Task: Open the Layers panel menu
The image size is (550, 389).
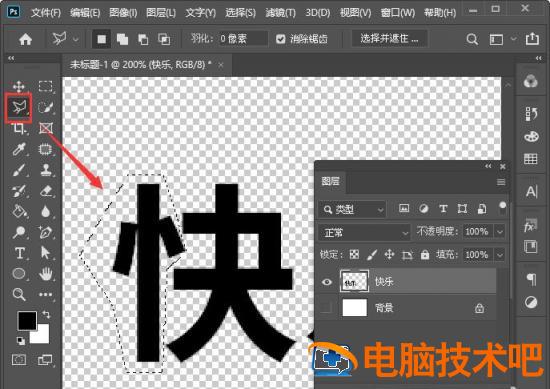Action: click(501, 182)
